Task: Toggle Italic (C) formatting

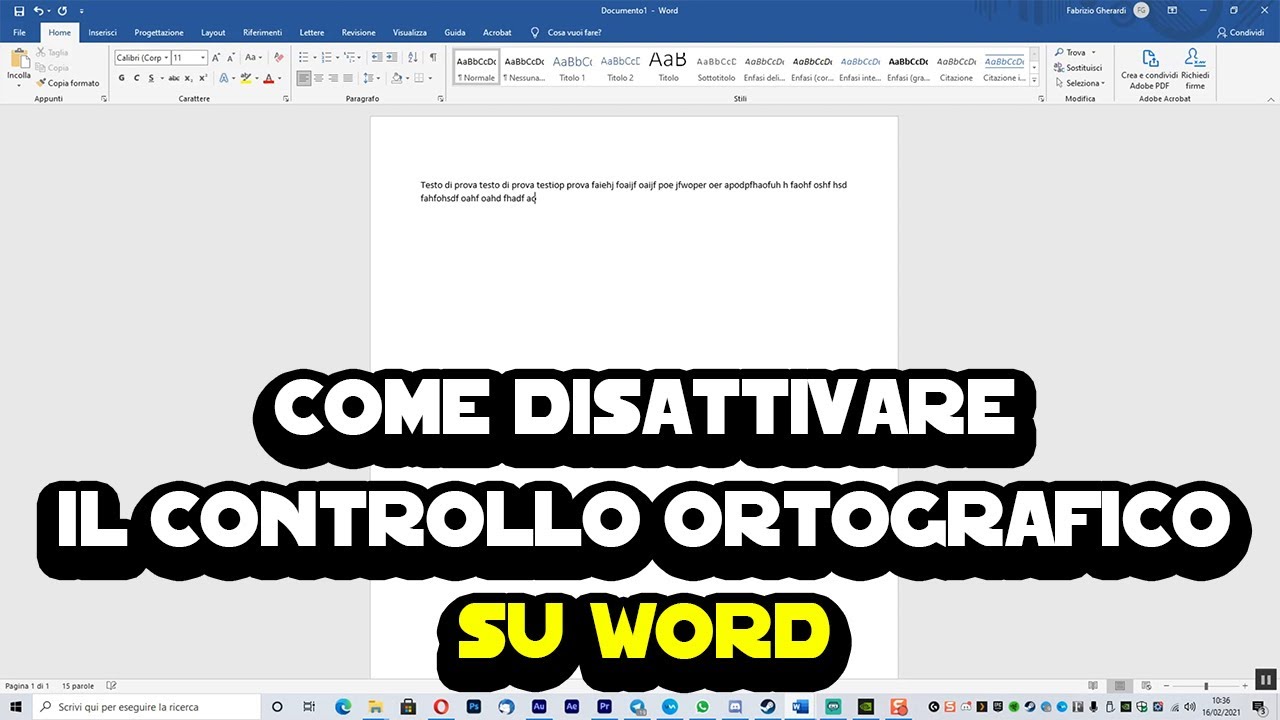Action: [x=137, y=78]
